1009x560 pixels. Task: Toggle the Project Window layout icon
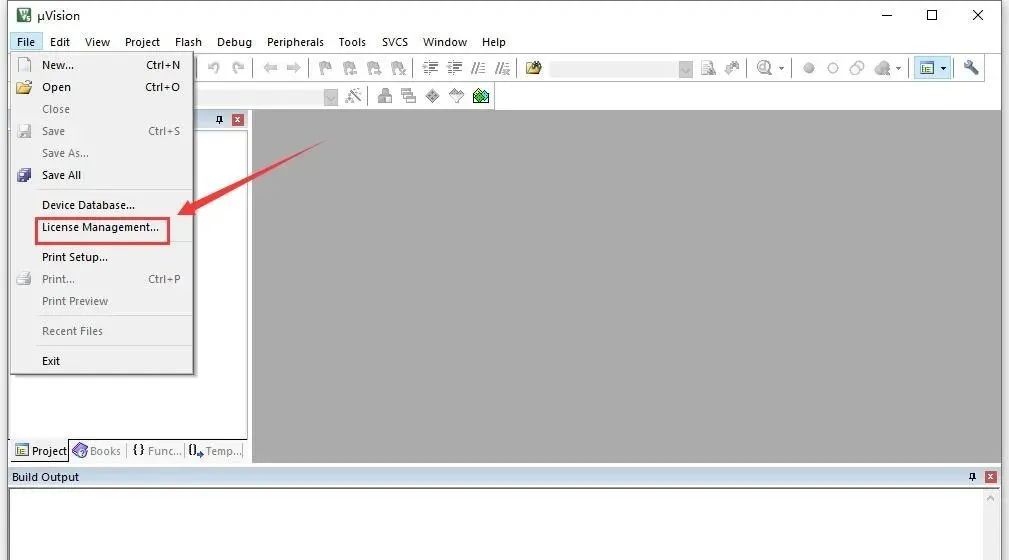(x=927, y=68)
